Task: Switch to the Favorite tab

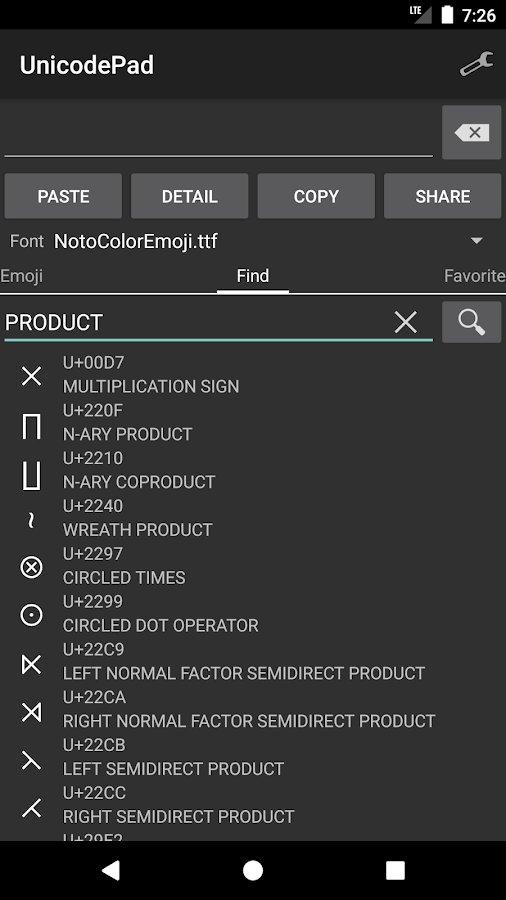Action: point(474,276)
